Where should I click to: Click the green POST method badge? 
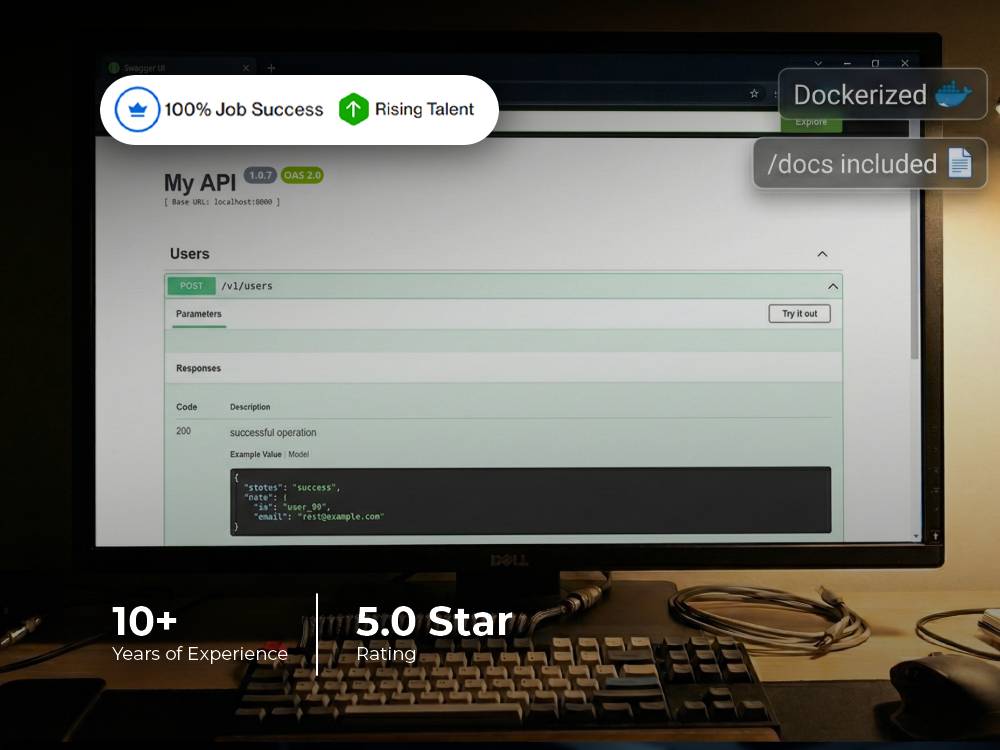pos(191,286)
